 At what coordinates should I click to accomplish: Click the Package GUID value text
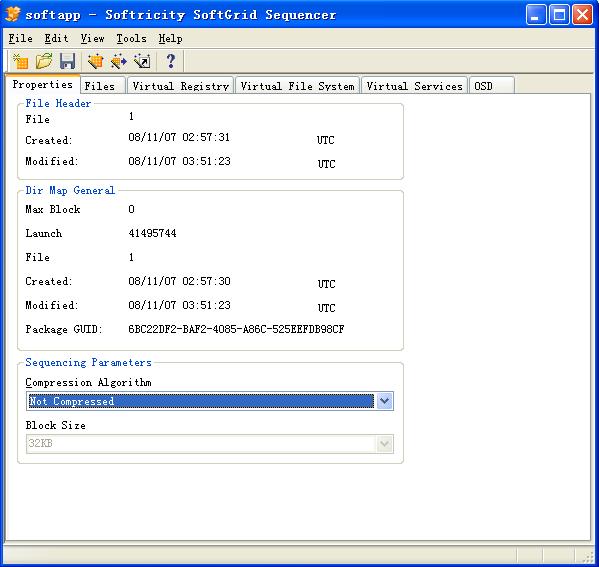click(236, 329)
